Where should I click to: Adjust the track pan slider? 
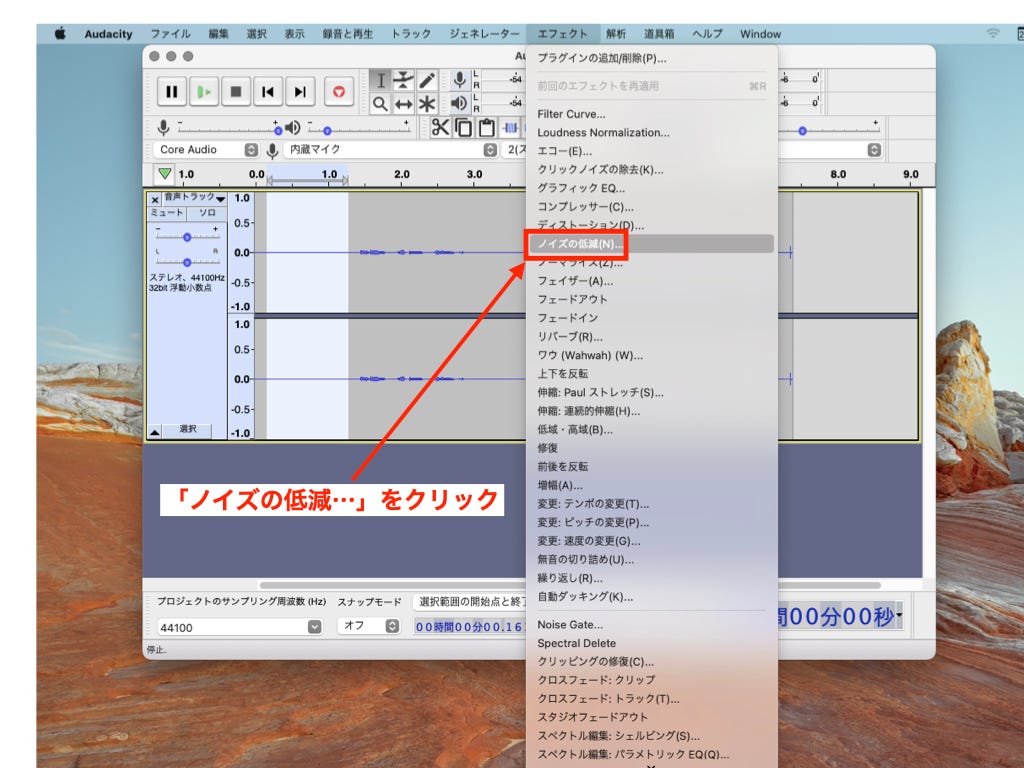pyautogui.click(x=187, y=262)
